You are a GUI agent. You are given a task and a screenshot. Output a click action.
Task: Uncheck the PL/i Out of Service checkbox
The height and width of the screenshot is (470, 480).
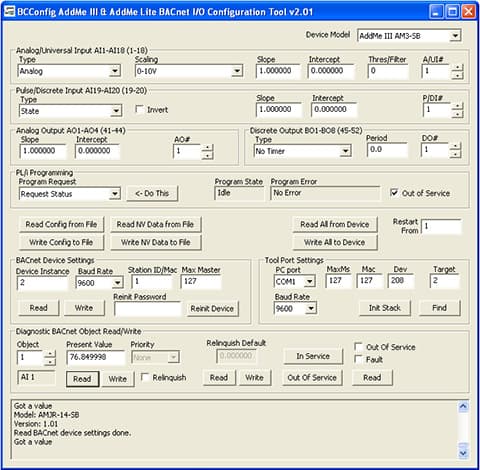(394, 193)
